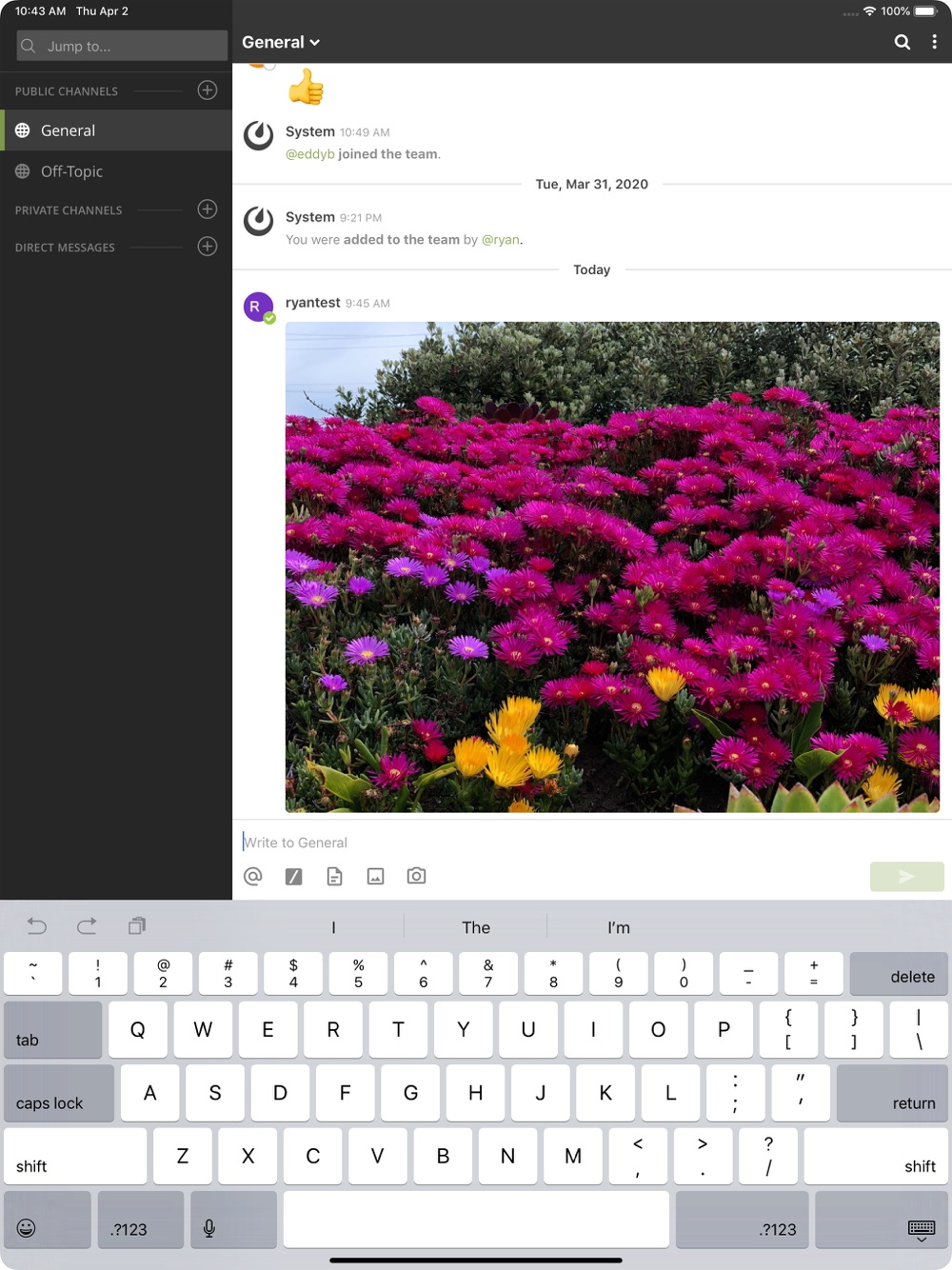Image resolution: width=952 pixels, height=1270 pixels.
Task: Expand the General channel dropdown
Action: [281, 42]
